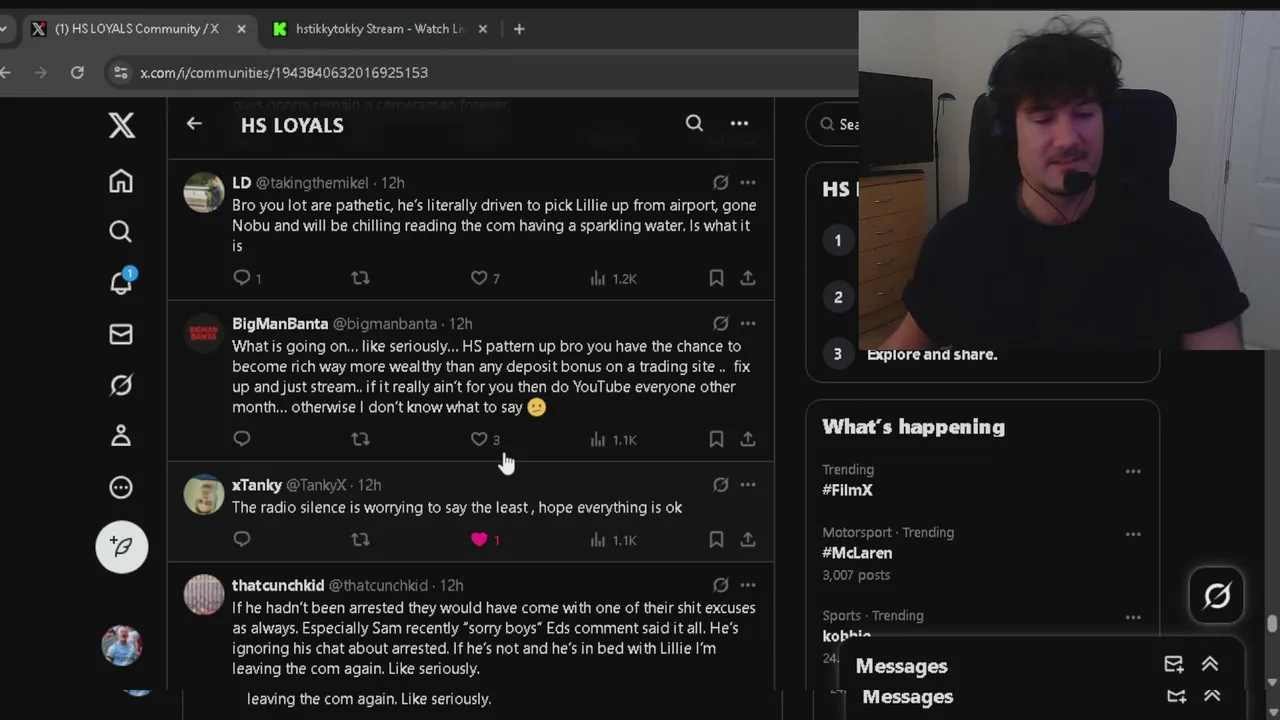
Task: Go back using the header arrow
Action: point(194,124)
